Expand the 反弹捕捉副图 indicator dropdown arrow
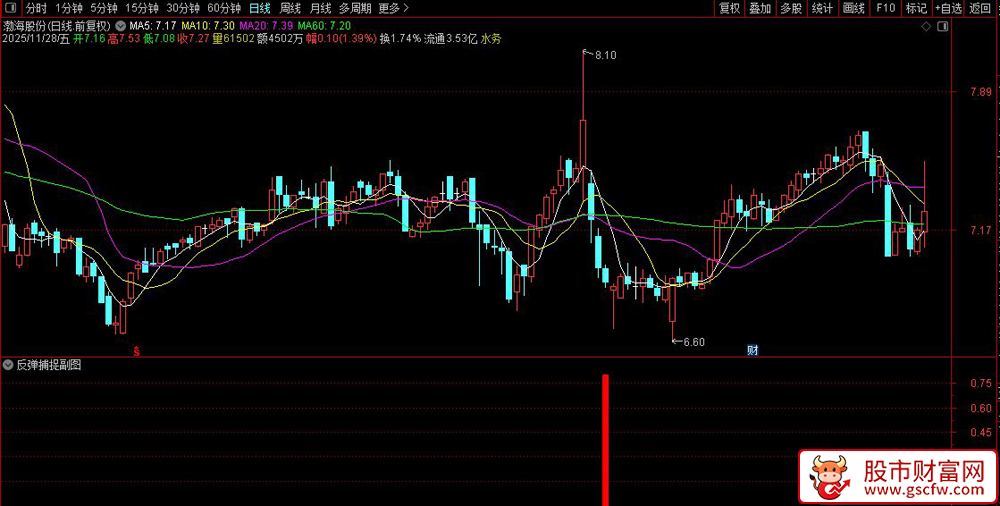The width and height of the screenshot is (1000, 506). pyautogui.click(x=8, y=365)
